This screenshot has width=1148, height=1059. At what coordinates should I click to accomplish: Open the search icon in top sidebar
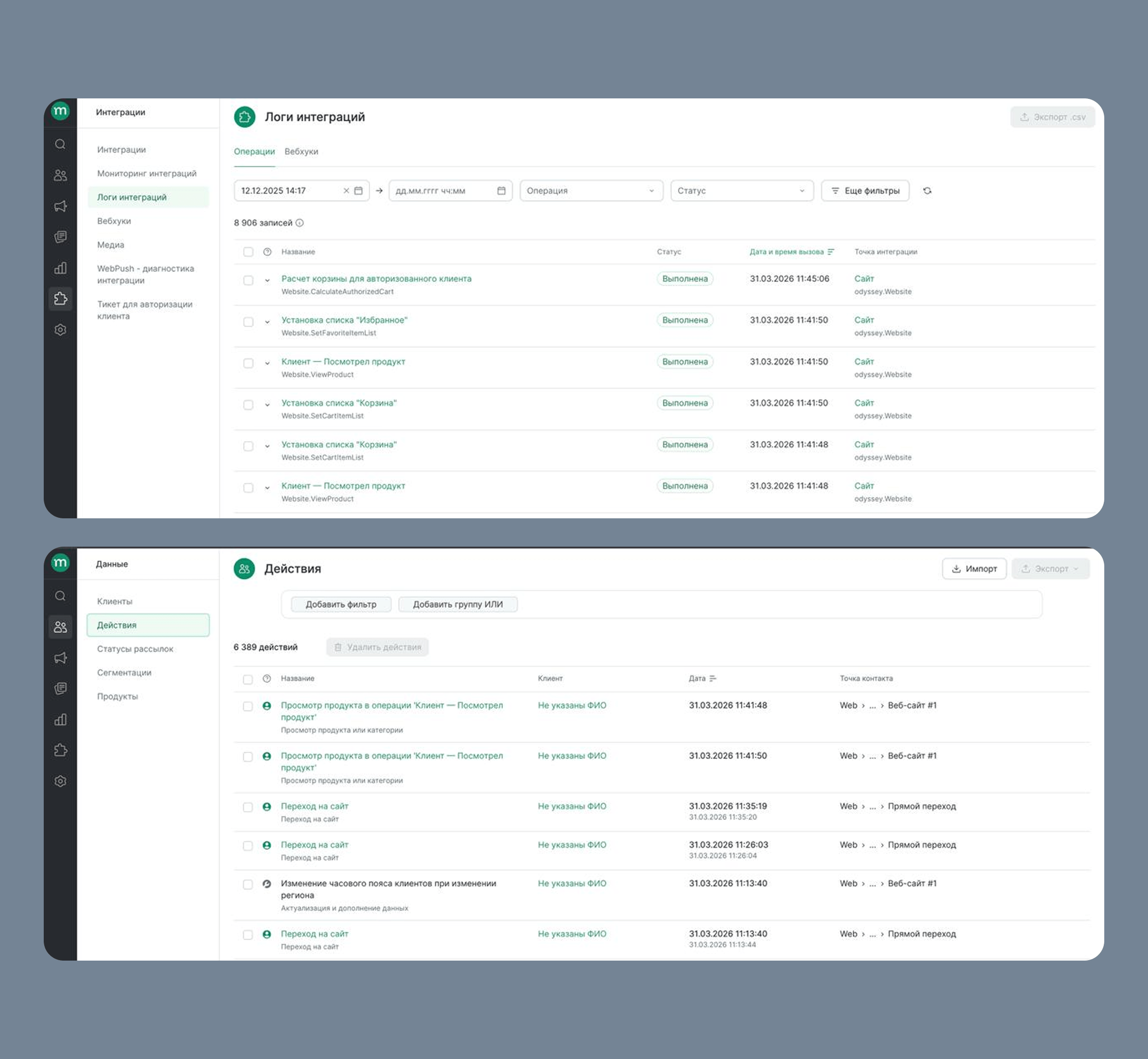(x=60, y=145)
